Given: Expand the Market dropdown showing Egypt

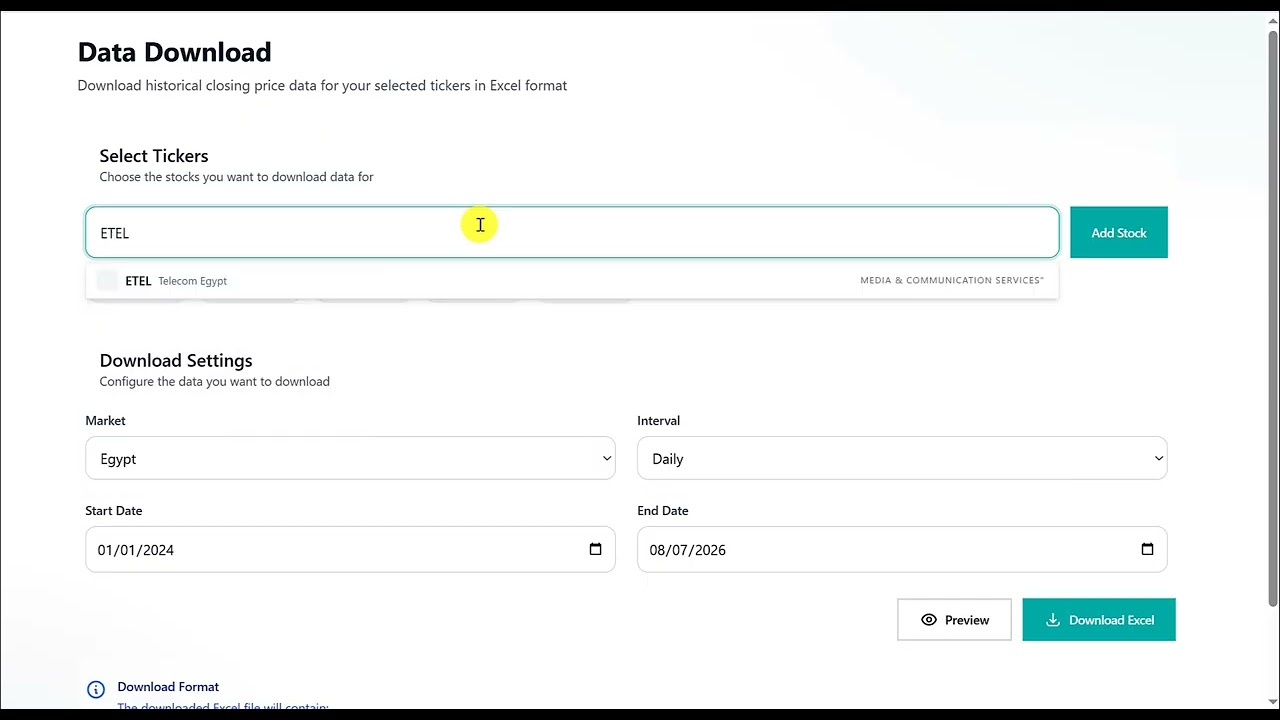Looking at the screenshot, I should click(350, 458).
